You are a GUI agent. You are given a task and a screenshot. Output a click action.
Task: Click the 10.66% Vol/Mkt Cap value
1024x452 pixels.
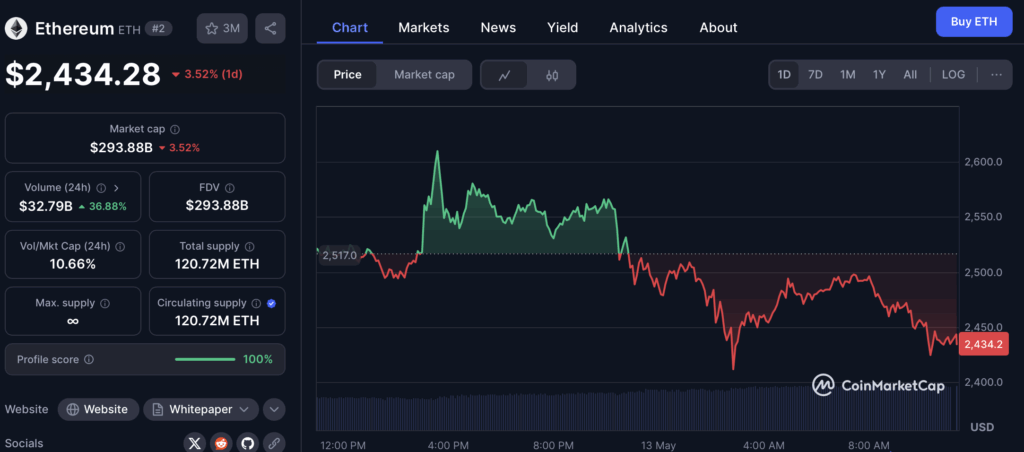(72, 265)
